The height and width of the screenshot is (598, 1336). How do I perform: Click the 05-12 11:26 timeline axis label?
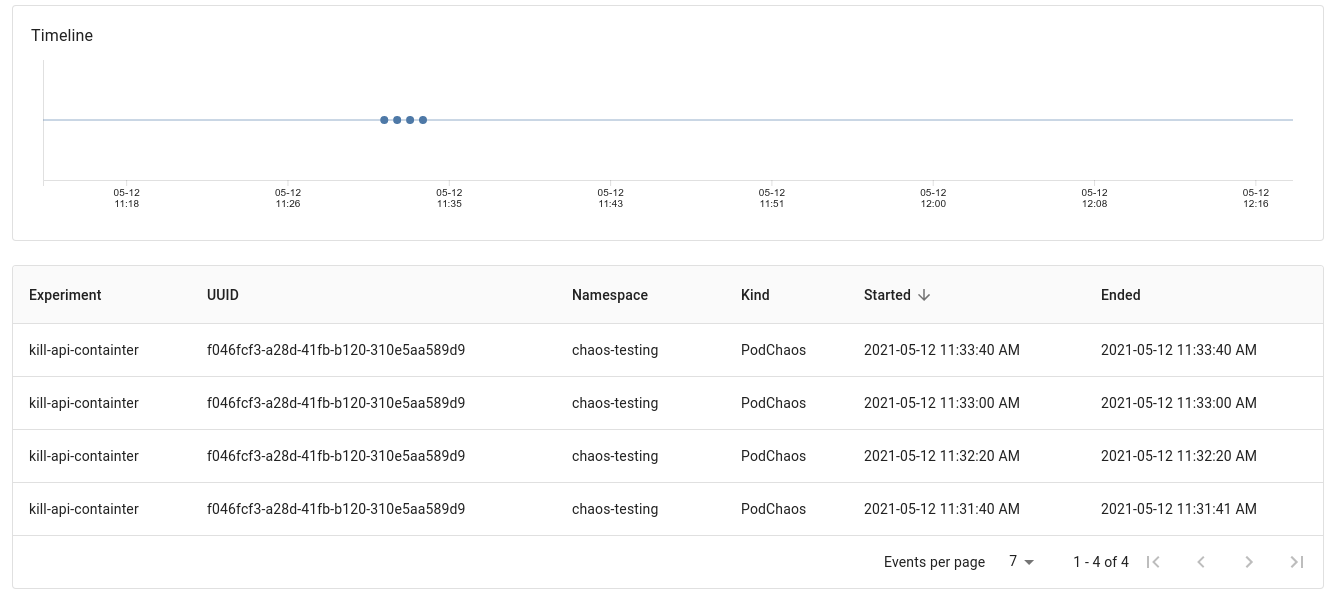point(288,198)
